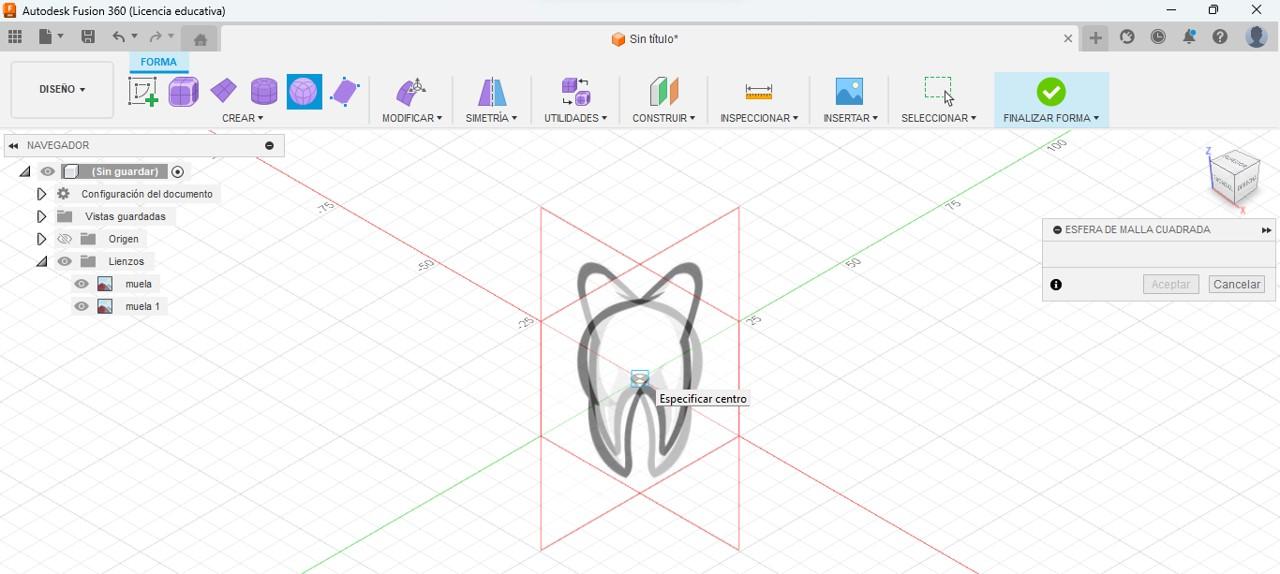Screen dimensions: 1280x574
Task: Open the CREAR dropdown menu
Action: coord(243,118)
